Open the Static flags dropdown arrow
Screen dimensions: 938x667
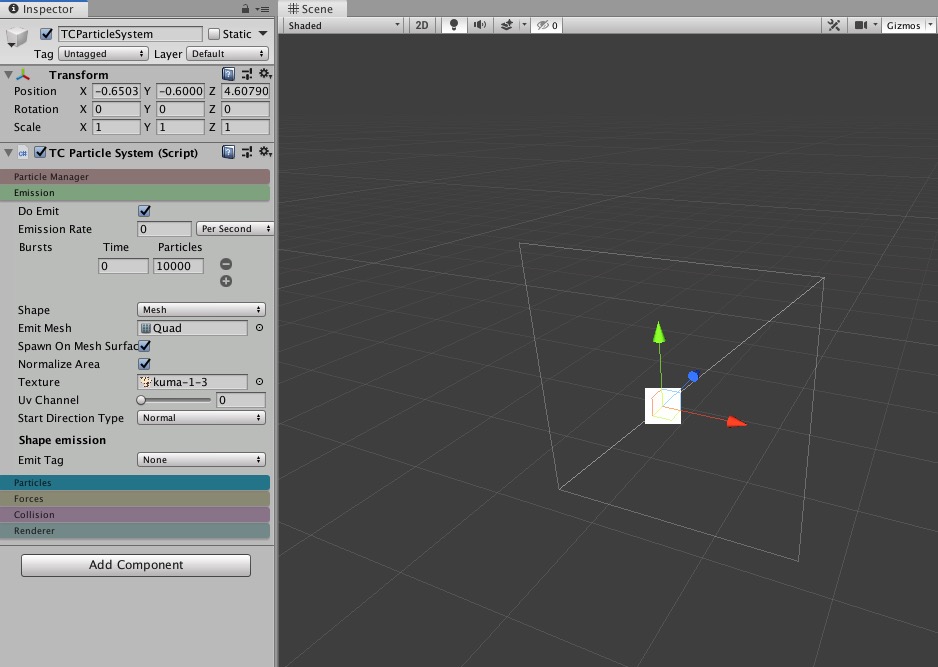tap(263, 34)
